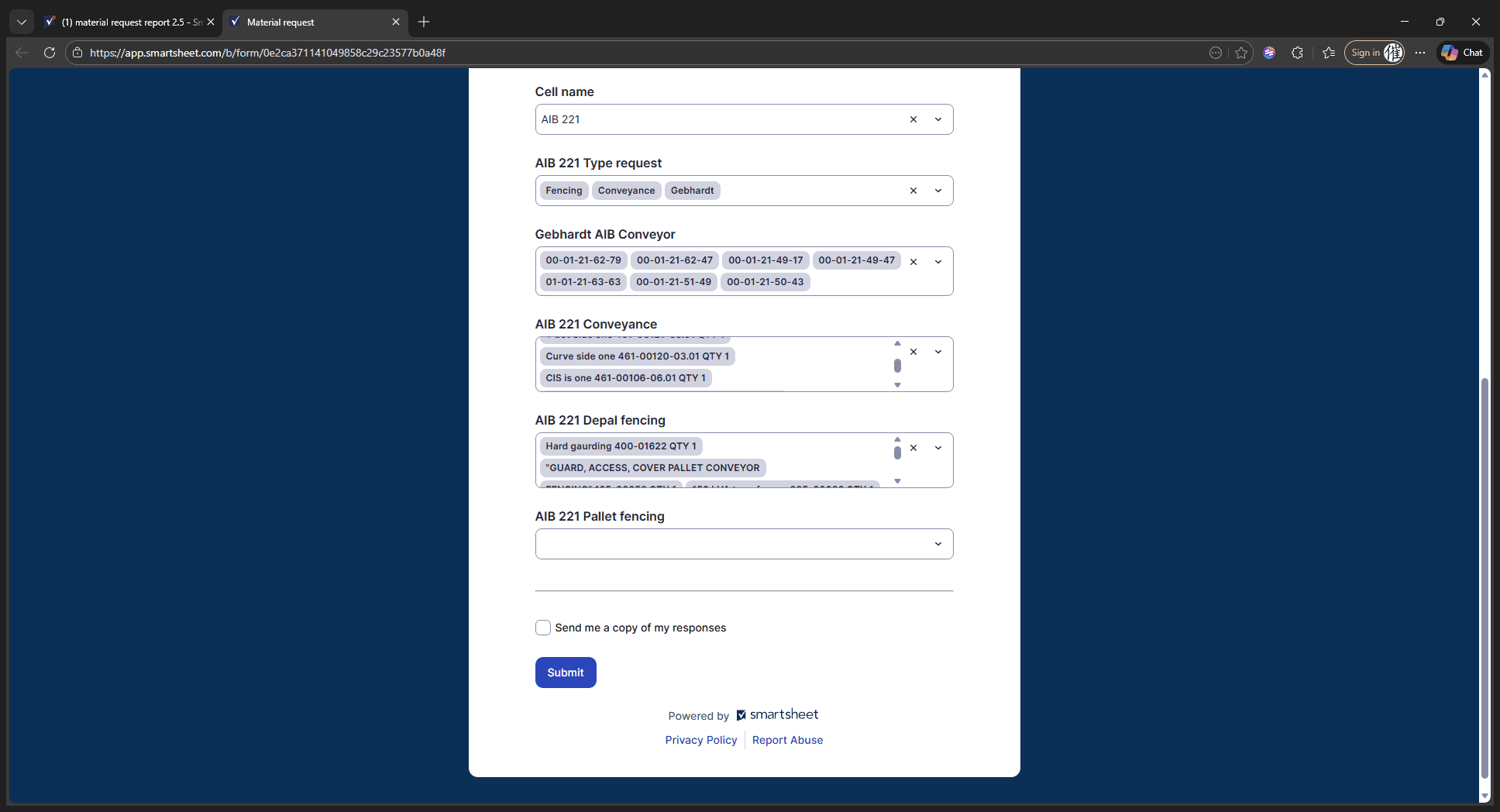Expand the Cell name dropdown
This screenshot has width=1500, height=812.
coord(938,119)
